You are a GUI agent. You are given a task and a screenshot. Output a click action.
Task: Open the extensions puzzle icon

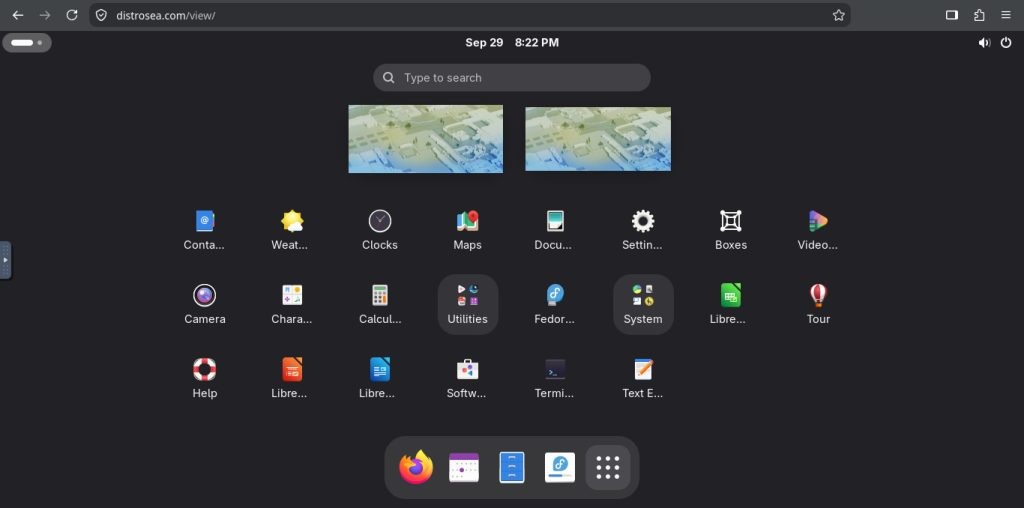click(979, 15)
